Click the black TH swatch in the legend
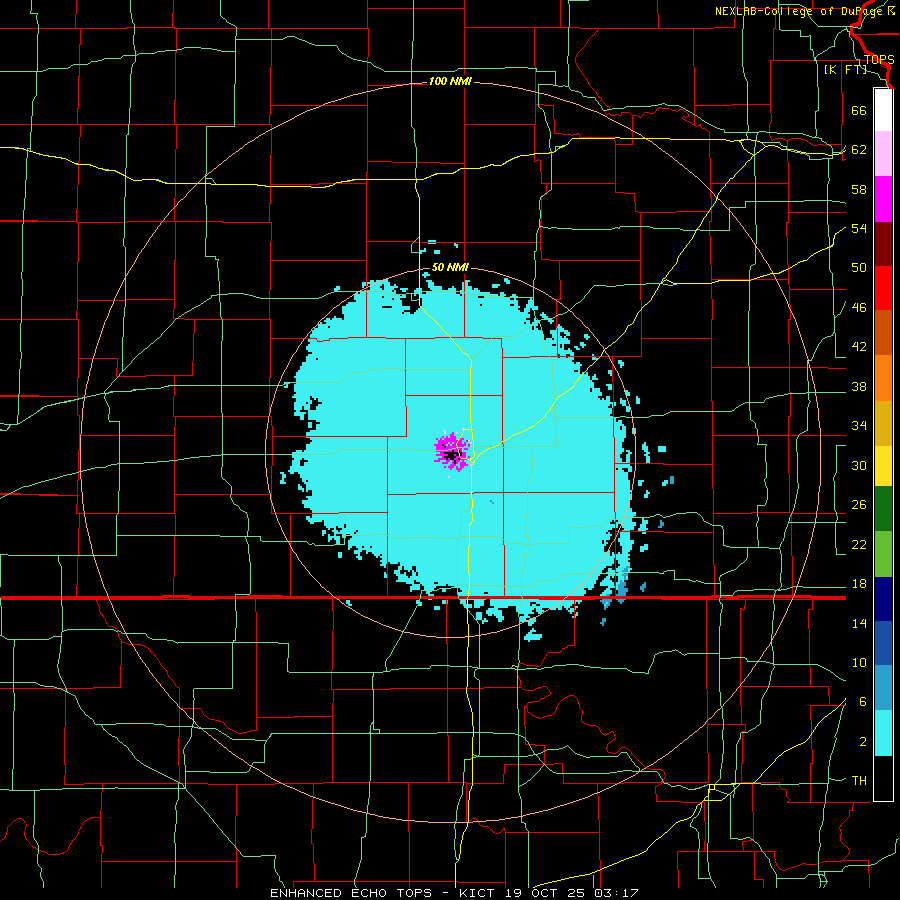900x900 pixels. pyautogui.click(x=883, y=778)
